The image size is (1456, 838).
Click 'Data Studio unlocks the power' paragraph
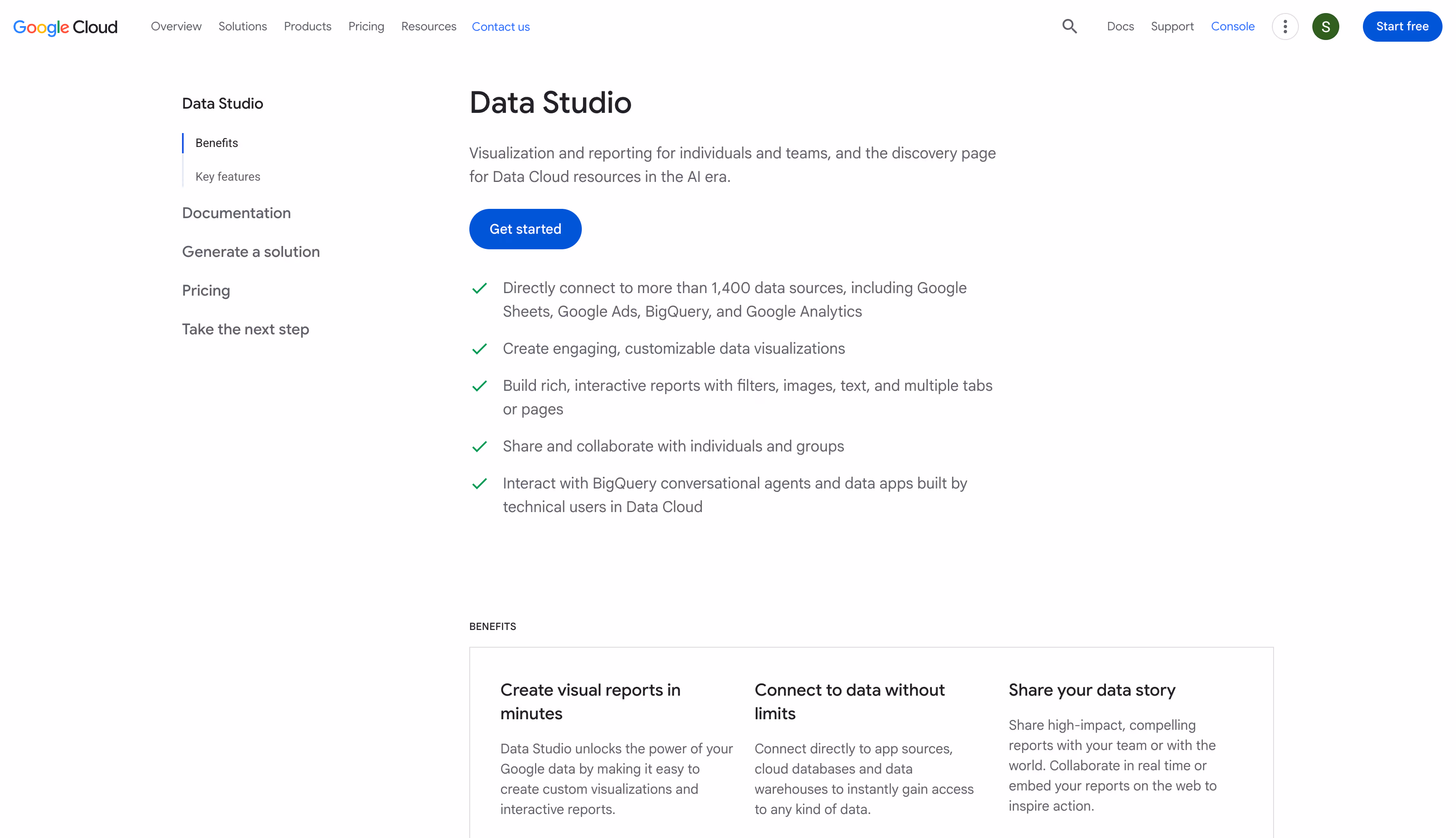click(616, 779)
